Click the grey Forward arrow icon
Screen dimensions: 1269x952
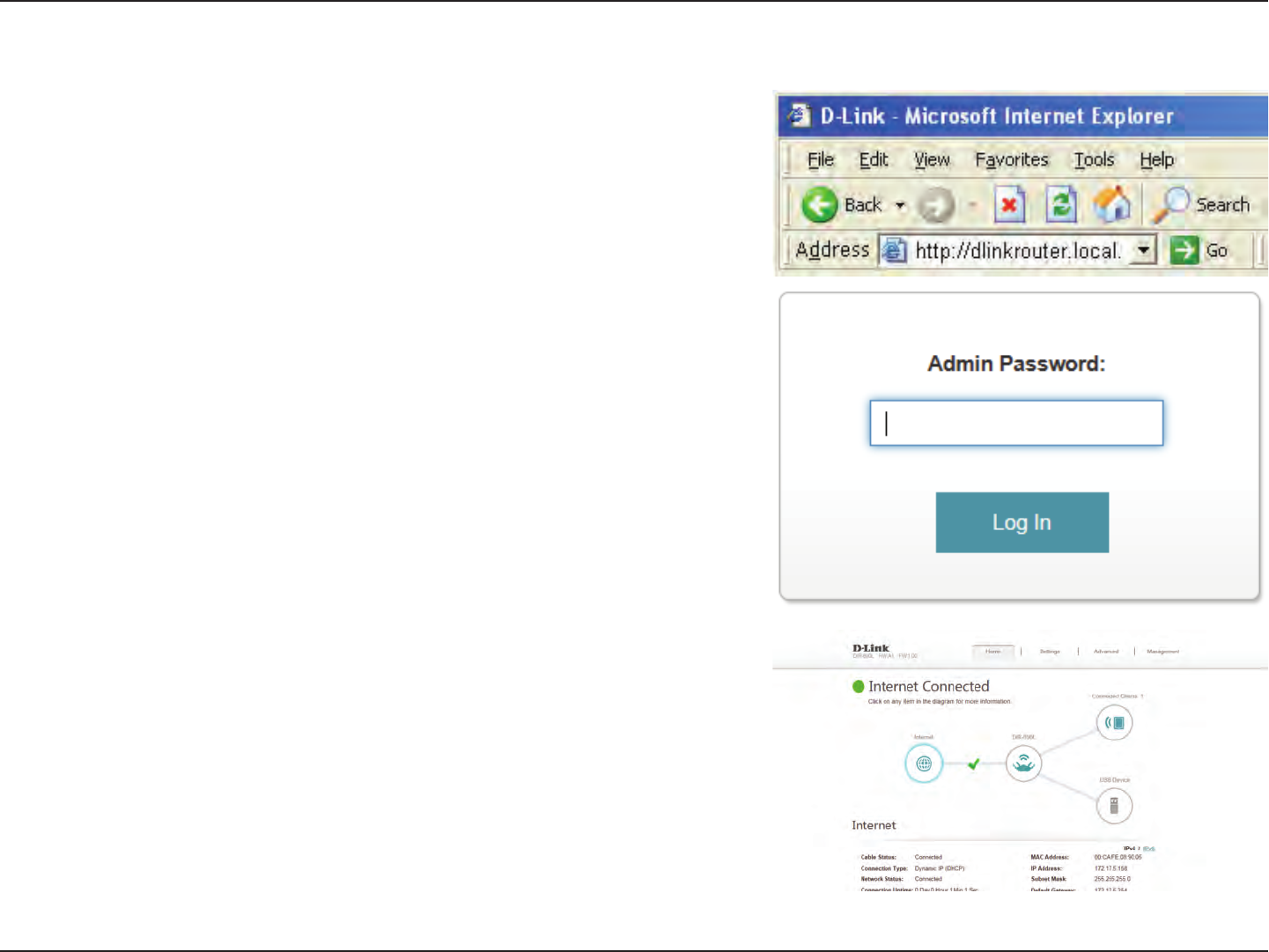935,206
